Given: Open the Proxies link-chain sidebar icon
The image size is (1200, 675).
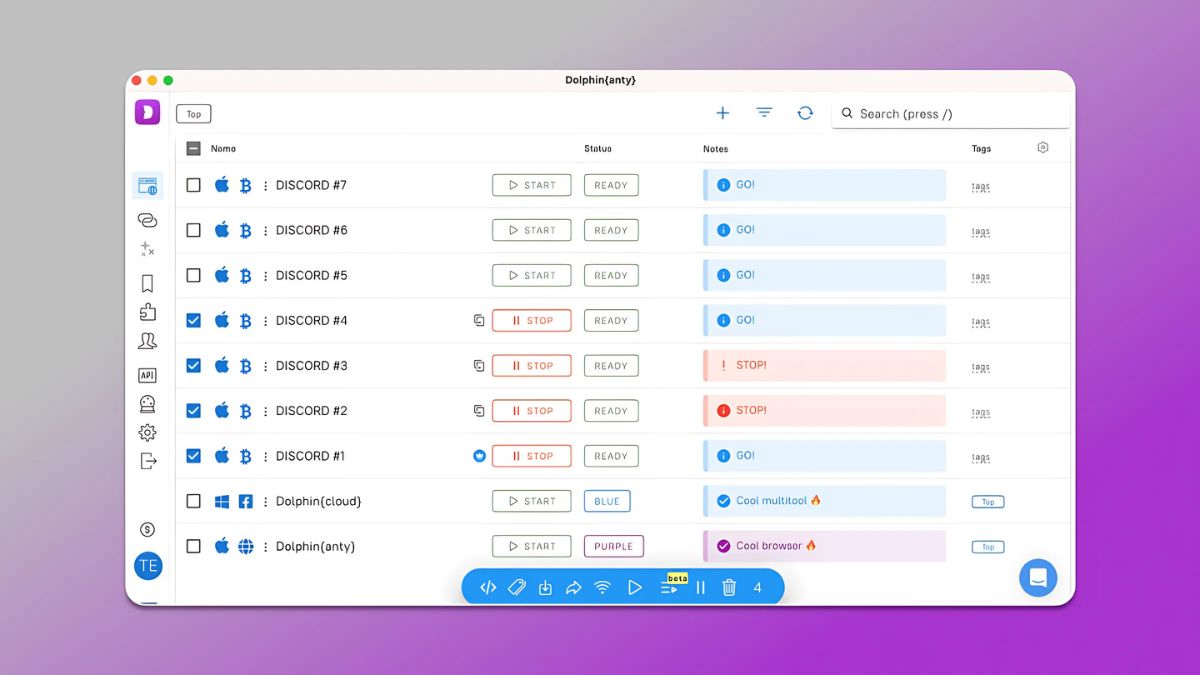Looking at the screenshot, I should (x=147, y=220).
